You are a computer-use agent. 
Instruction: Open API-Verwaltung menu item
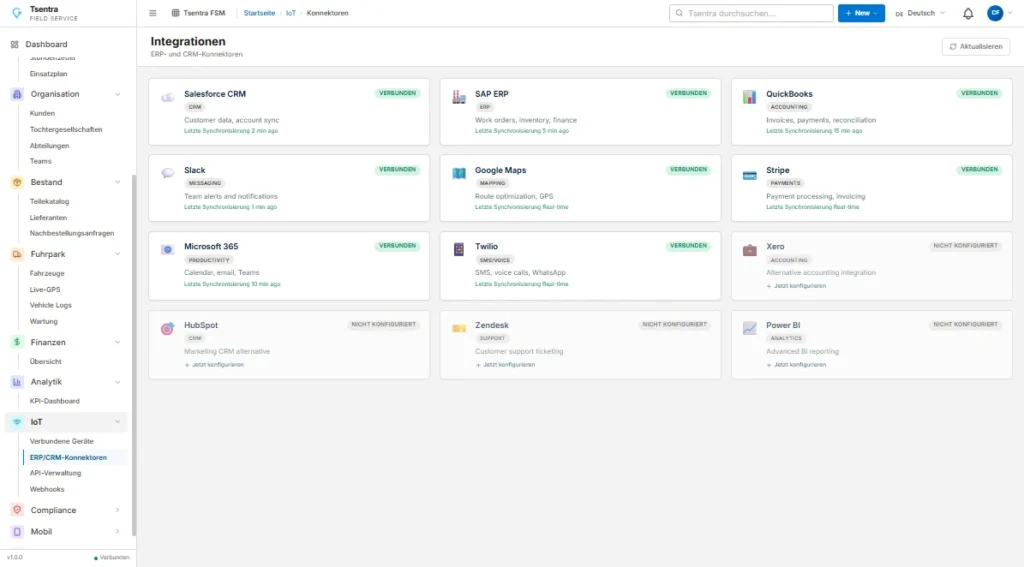[56, 473]
